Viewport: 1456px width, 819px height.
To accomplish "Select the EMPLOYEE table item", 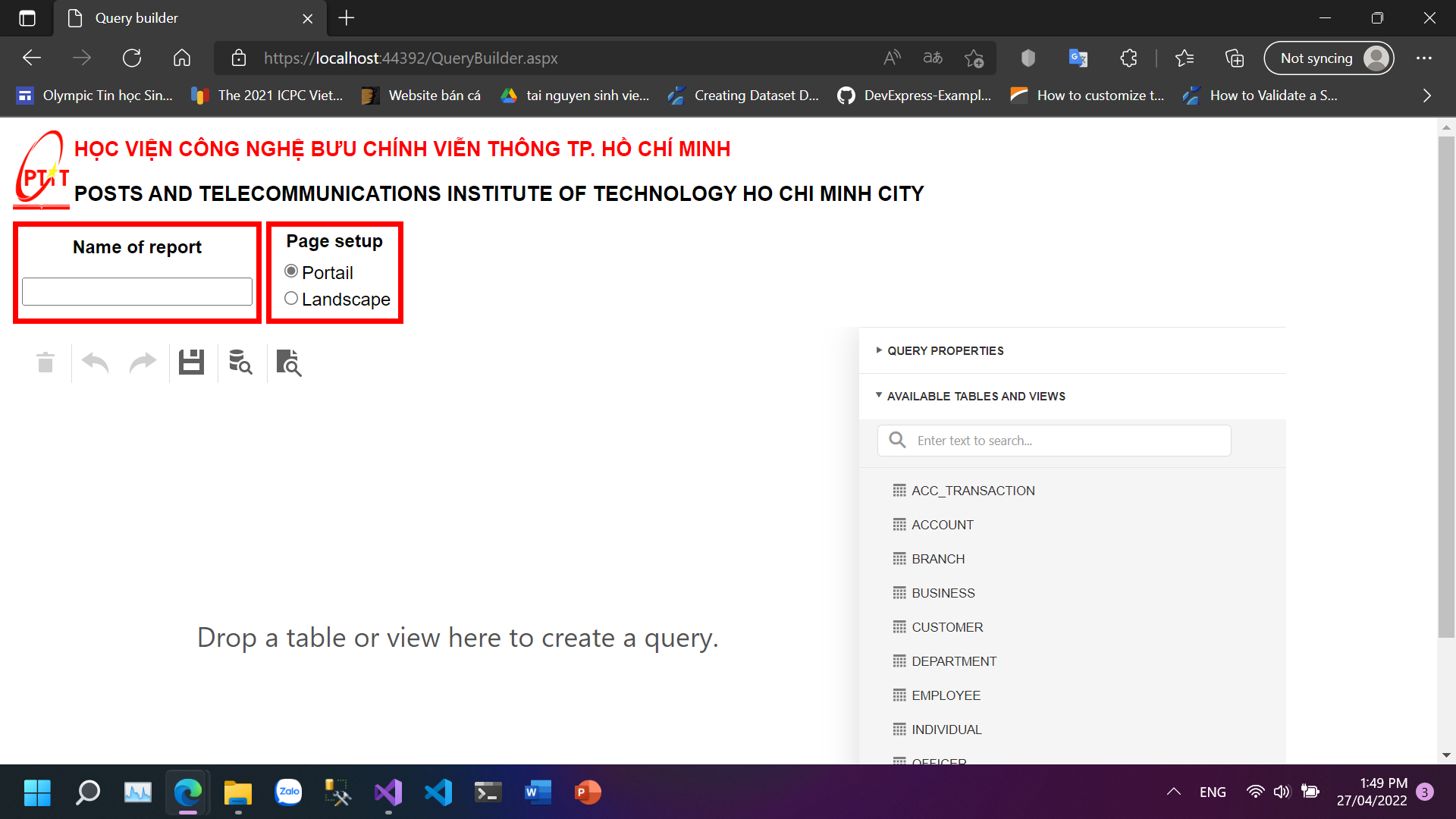I will coord(946,695).
